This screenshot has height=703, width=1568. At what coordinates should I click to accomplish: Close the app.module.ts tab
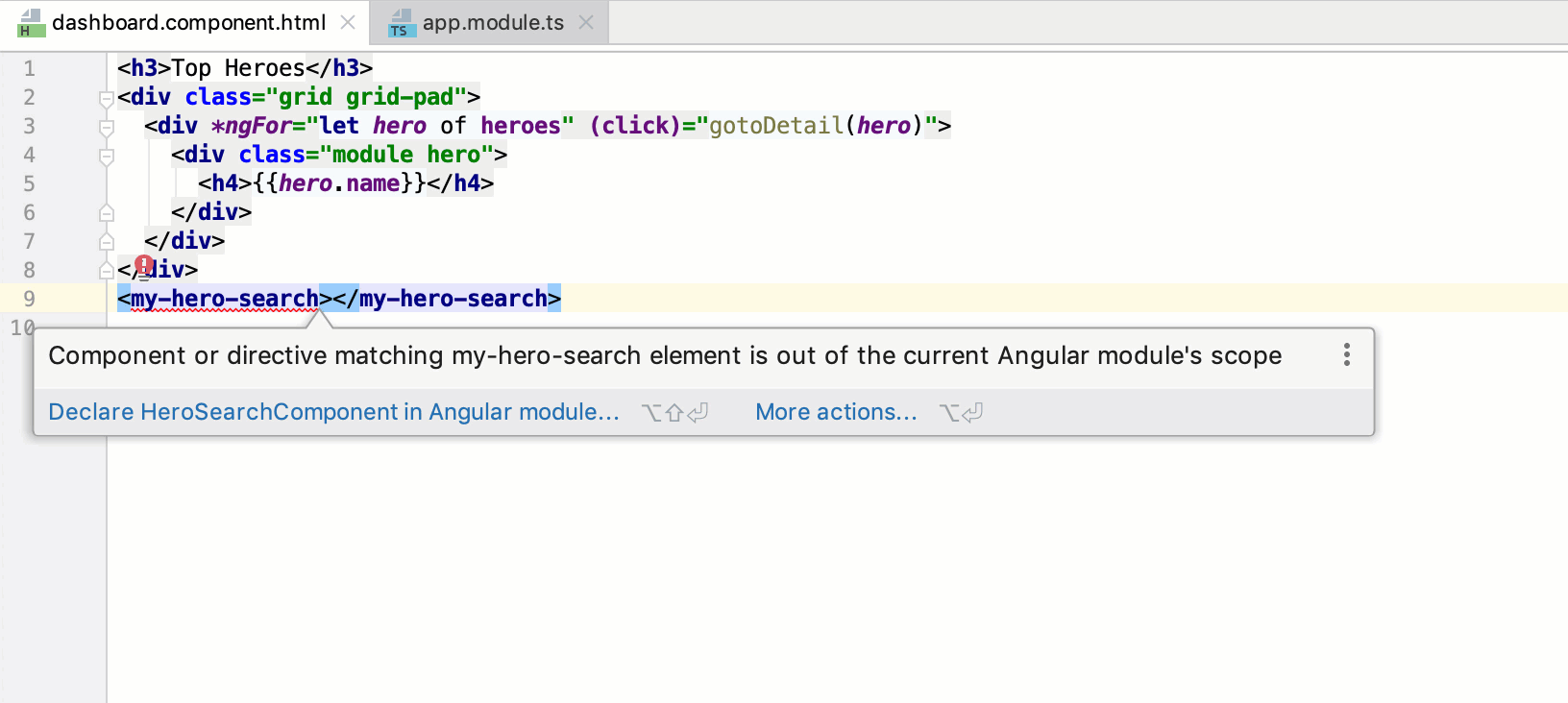click(x=586, y=22)
